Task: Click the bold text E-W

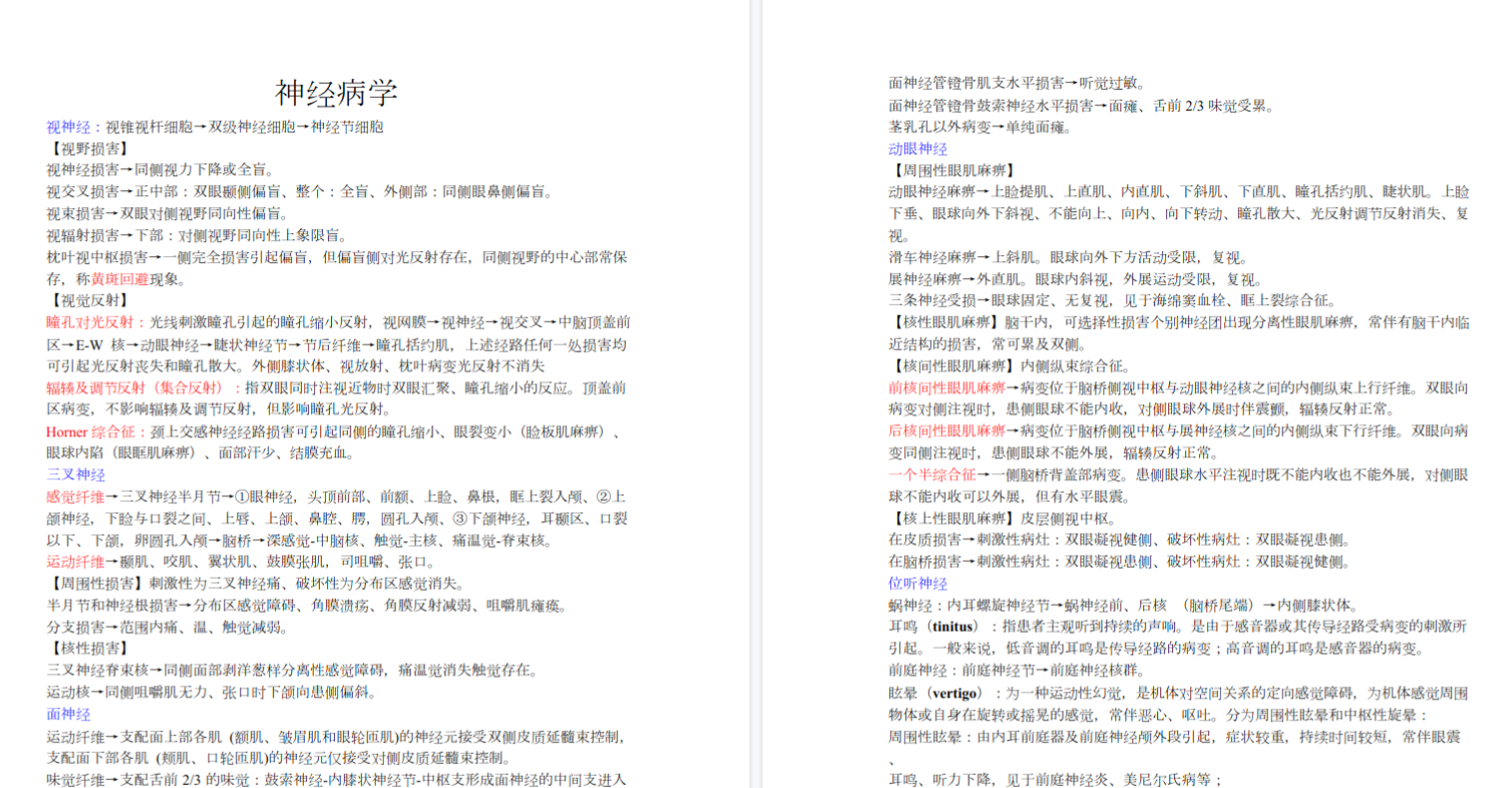Action: (x=89, y=346)
